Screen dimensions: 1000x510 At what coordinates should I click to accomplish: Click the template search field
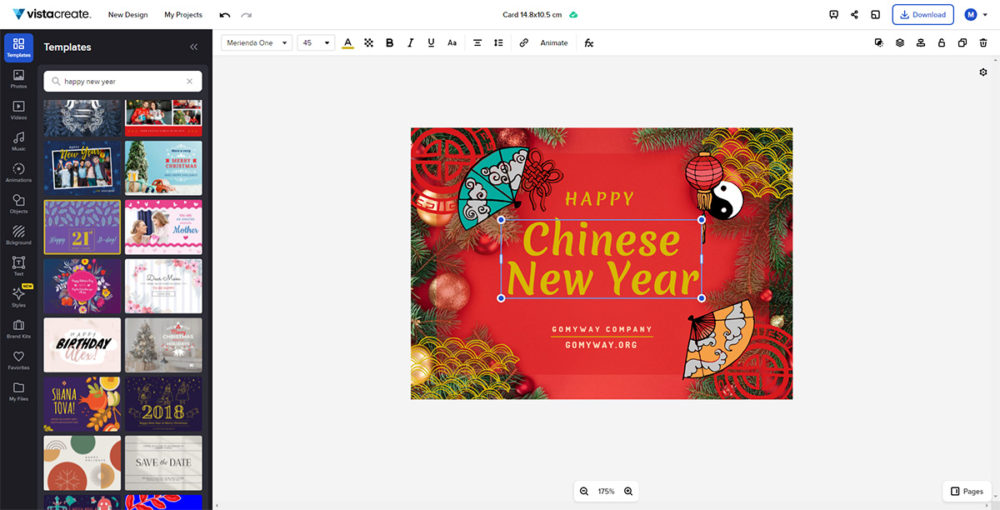point(122,82)
